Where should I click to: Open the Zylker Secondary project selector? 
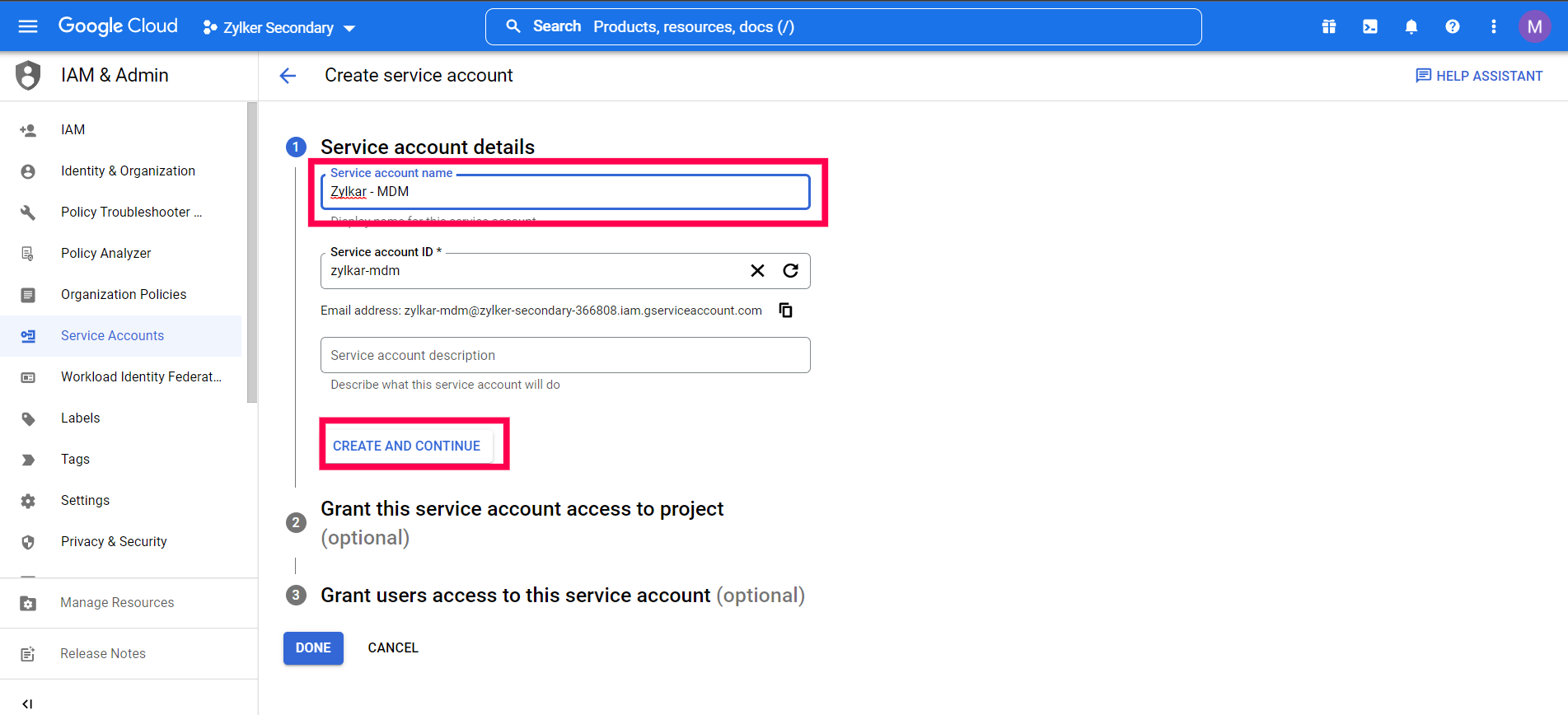click(279, 28)
